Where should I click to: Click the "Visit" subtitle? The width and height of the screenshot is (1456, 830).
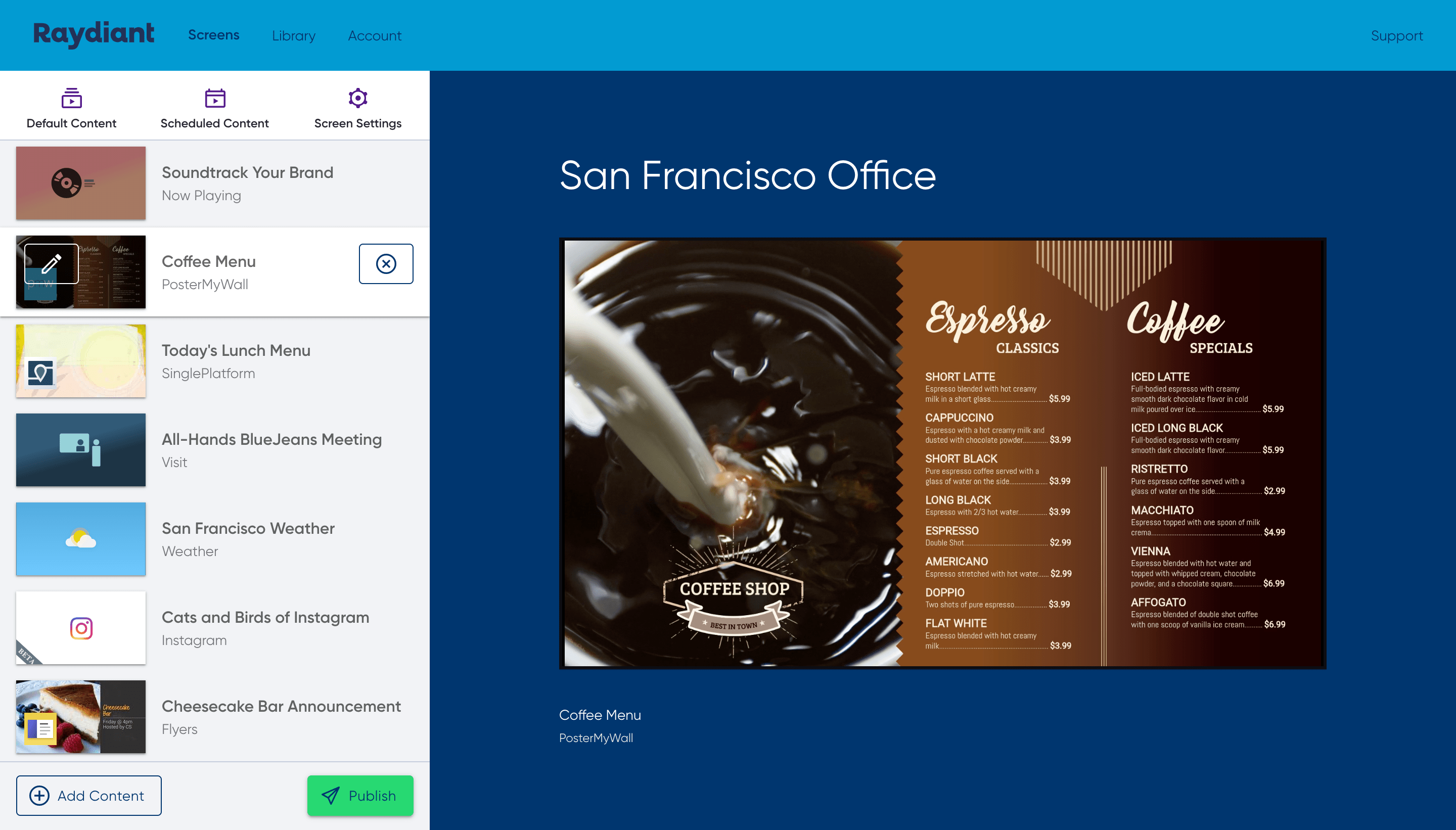click(x=174, y=463)
